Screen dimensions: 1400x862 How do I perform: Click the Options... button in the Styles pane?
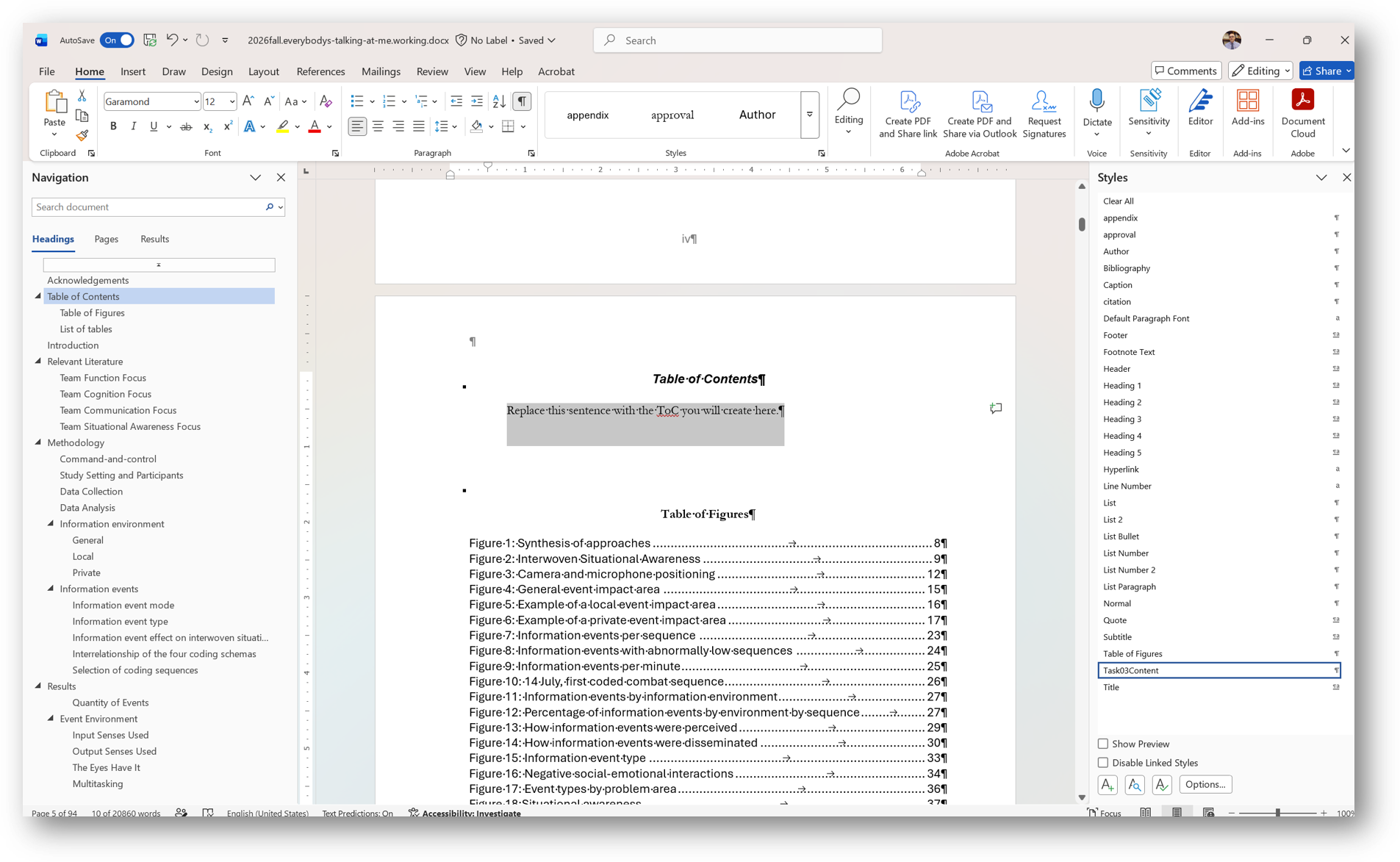(1205, 784)
